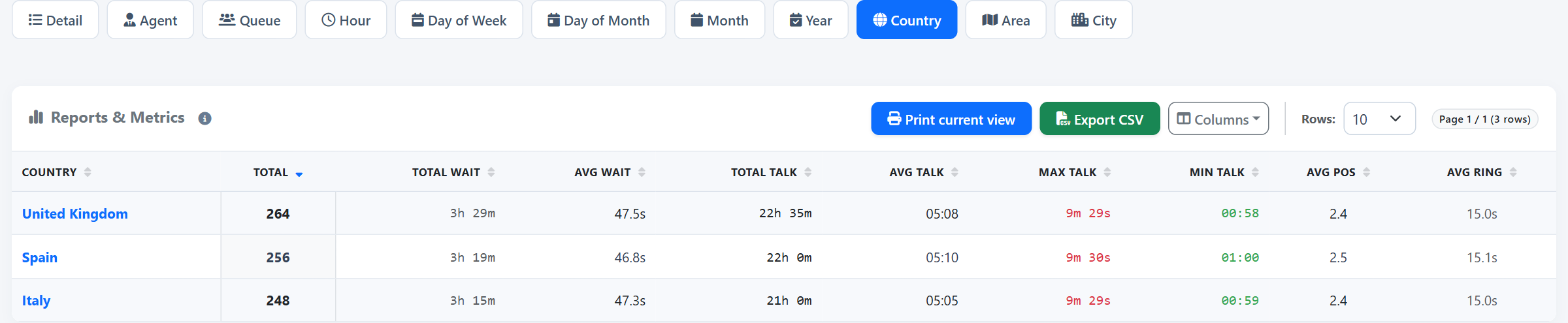This screenshot has height=323, width=1568.
Task: Toggle TOTAL column descending sort arrow
Action: tap(299, 174)
